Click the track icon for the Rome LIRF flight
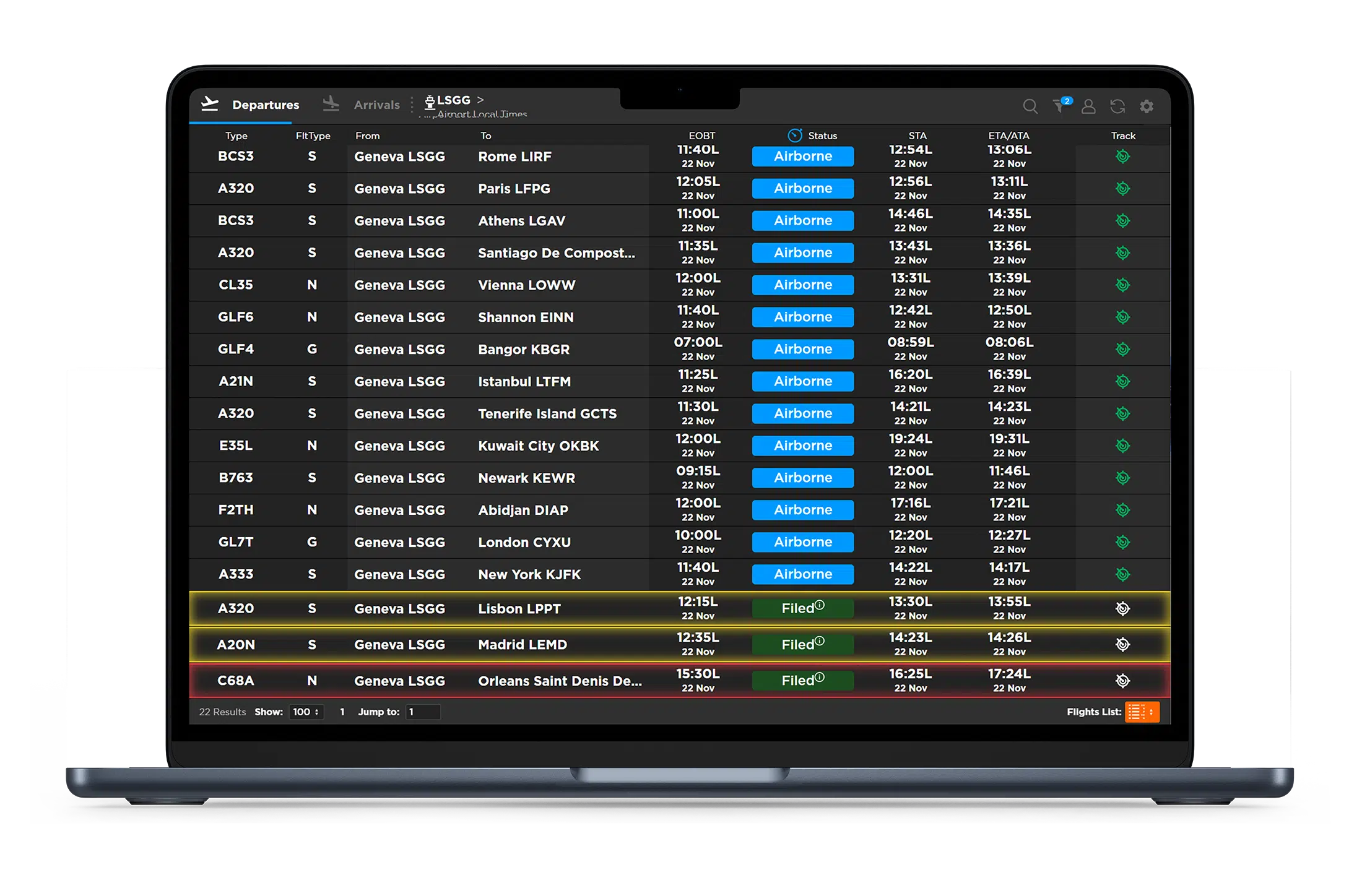Viewport: 1362px width, 896px height. pyautogui.click(x=1122, y=156)
